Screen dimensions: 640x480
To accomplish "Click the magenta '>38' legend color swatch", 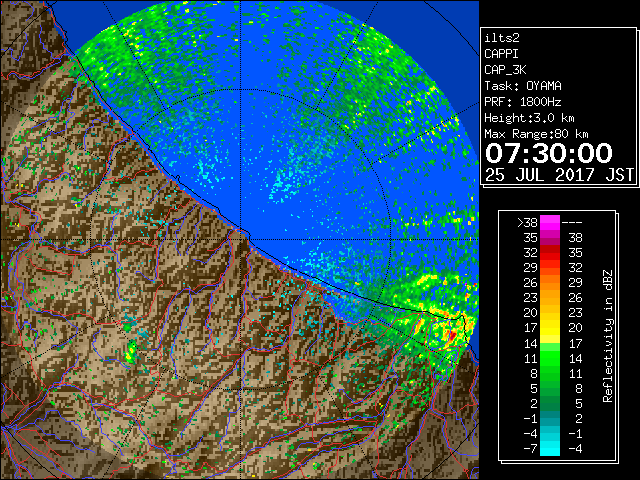I will coord(550,222).
